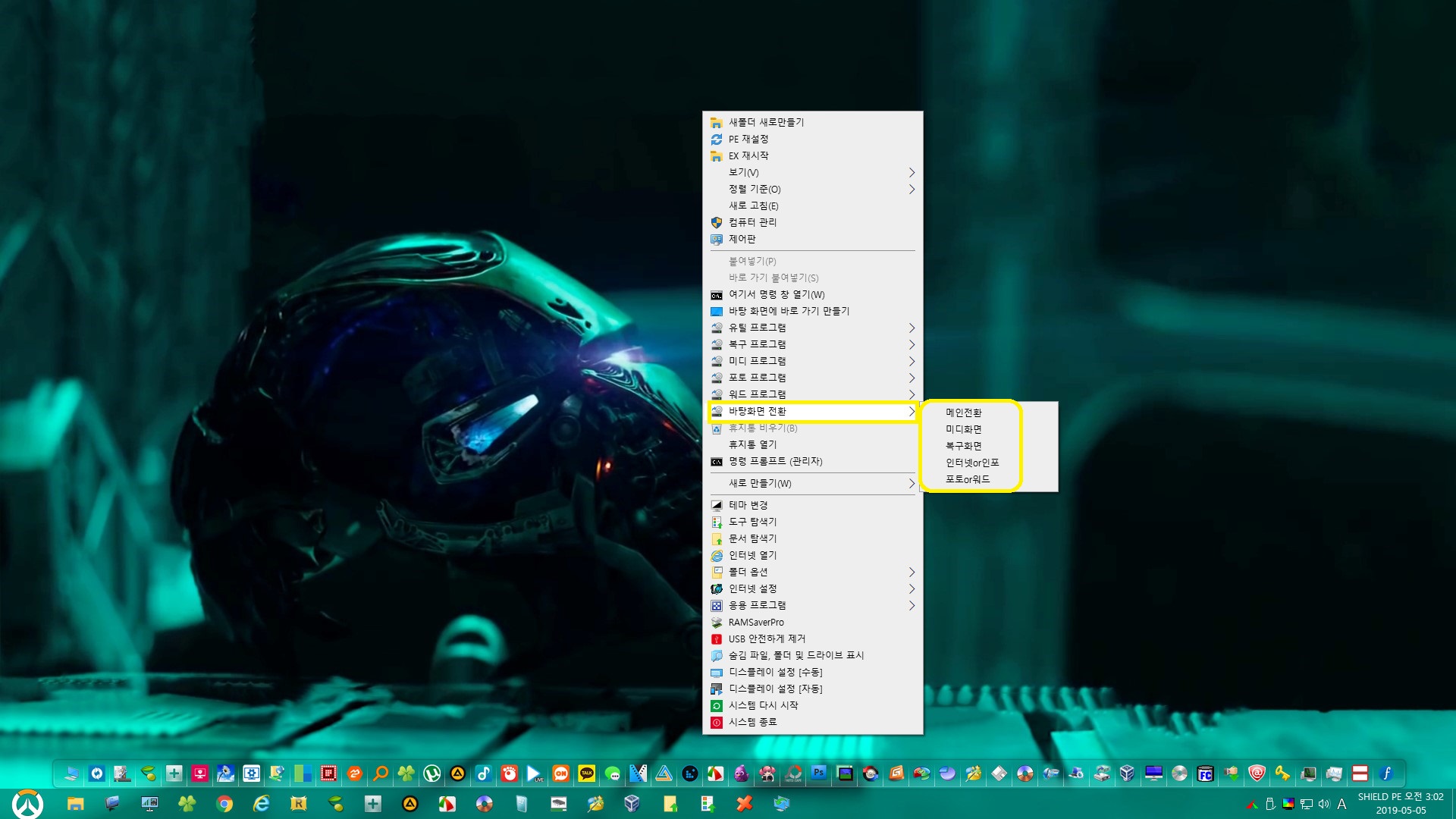Click EX 재시작 menu entry

[x=813, y=155]
